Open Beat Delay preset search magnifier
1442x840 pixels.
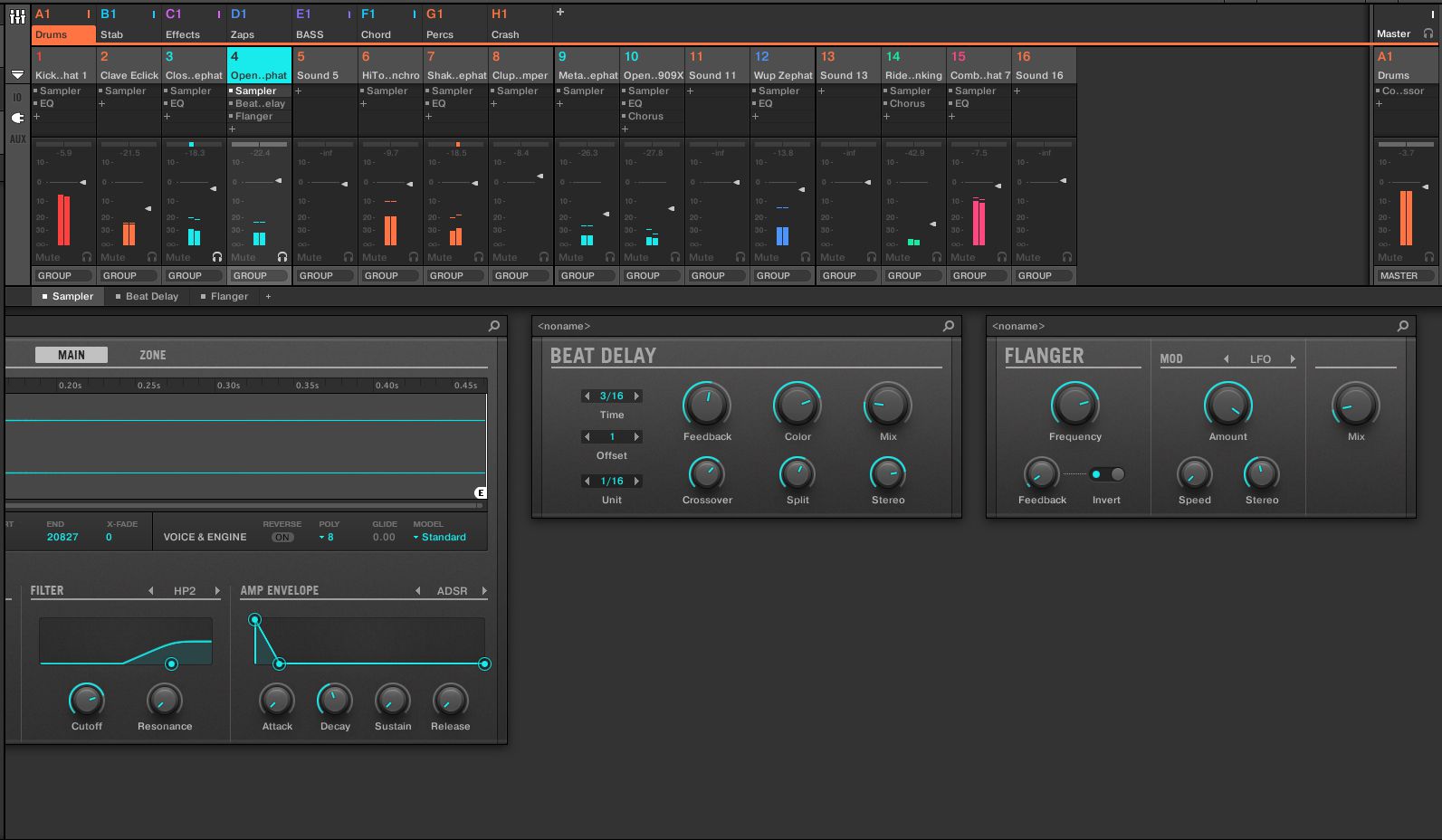[949, 326]
